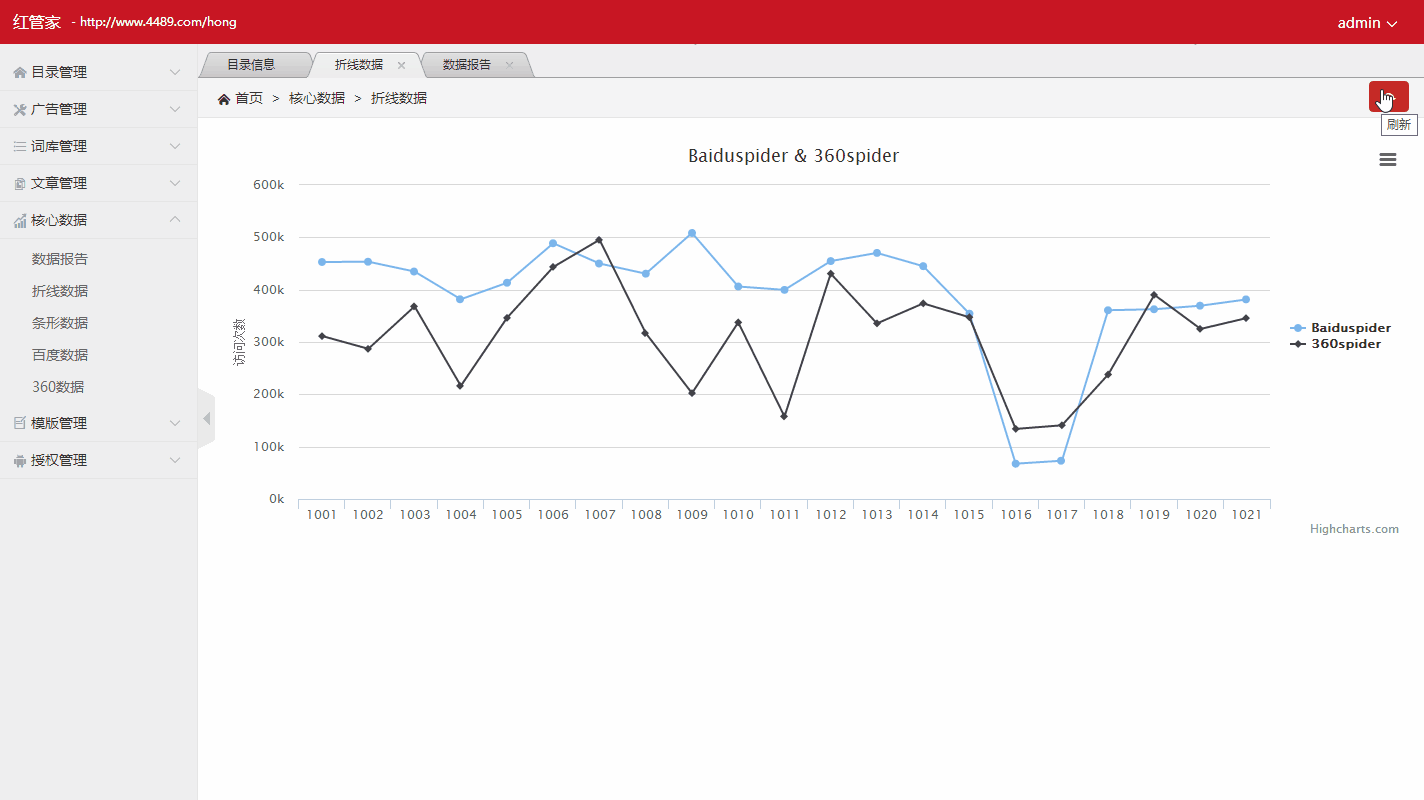Expand the 广告管理 chevron

[175, 110]
